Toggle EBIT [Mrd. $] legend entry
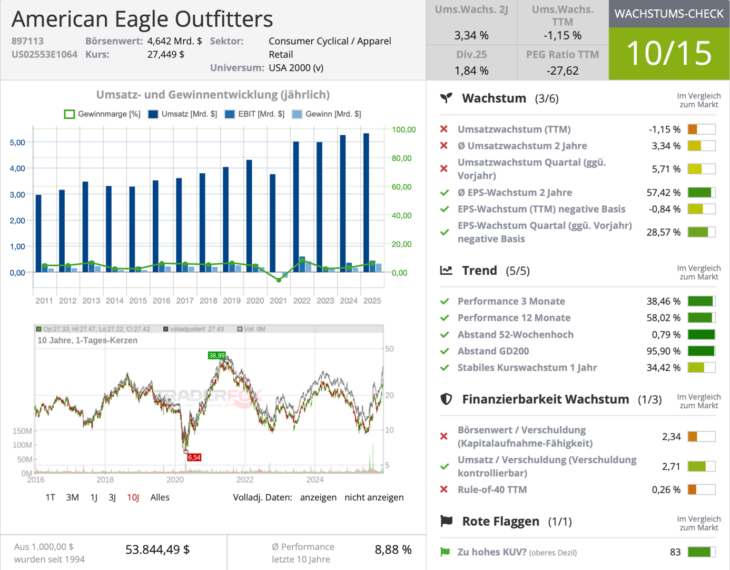 coord(254,114)
